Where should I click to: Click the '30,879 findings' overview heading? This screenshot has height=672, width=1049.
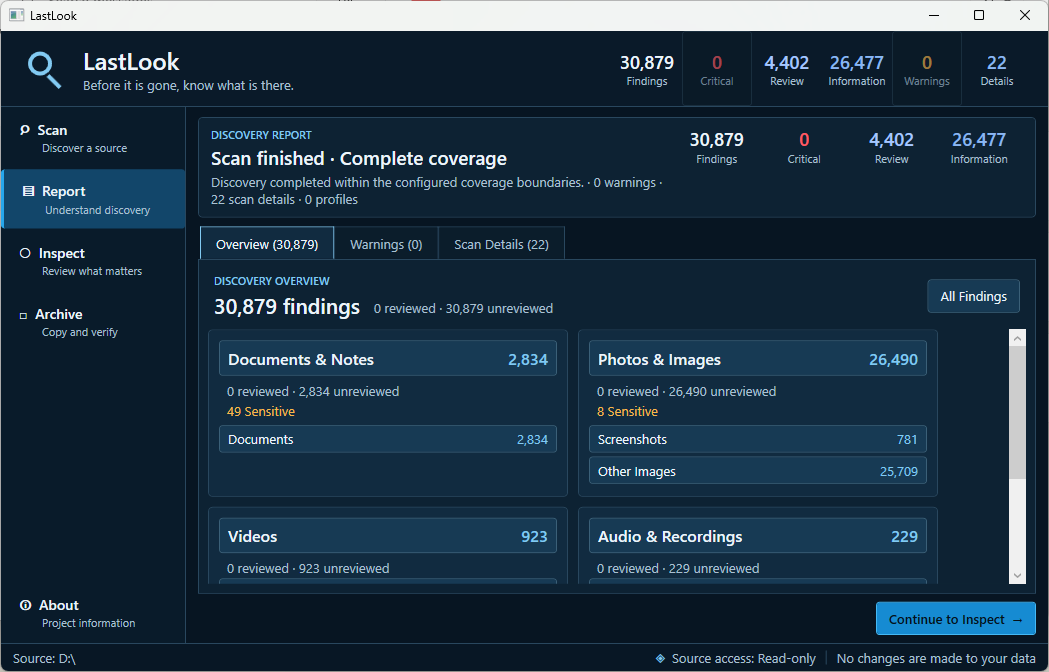(x=287, y=307)
